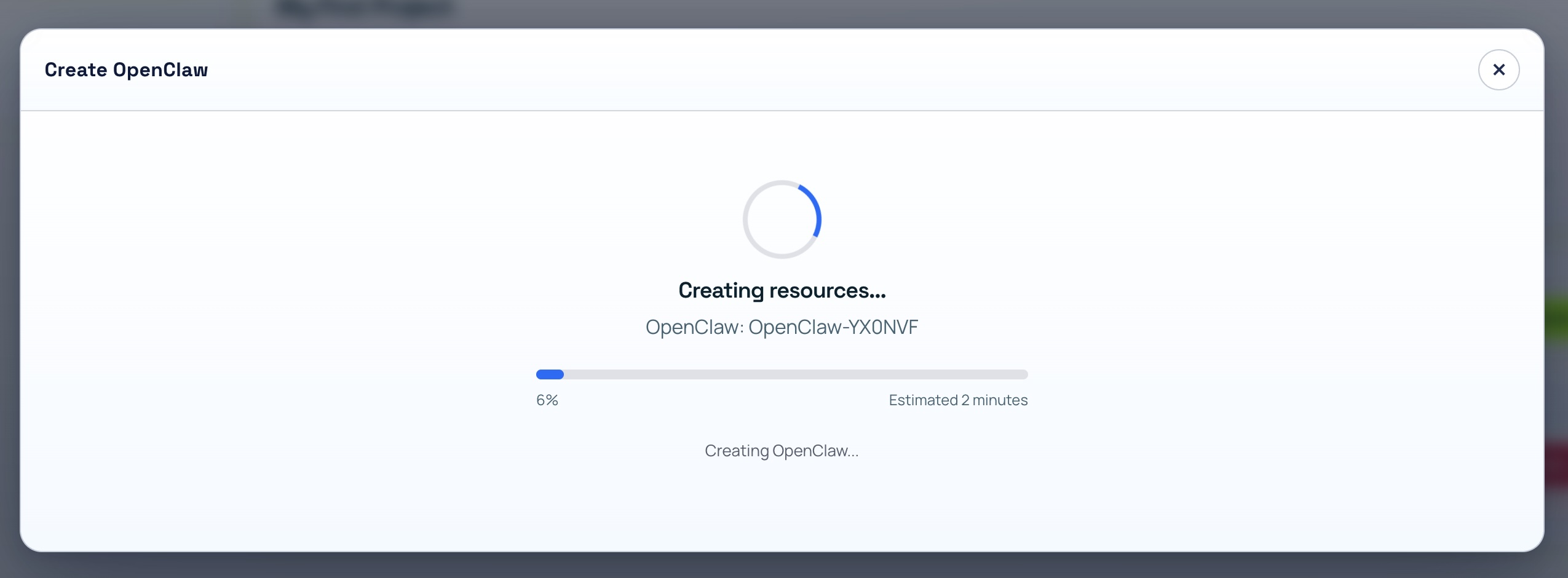Close the Create OpenClaw dialog
1568x578 pixels.
point(1499,69)
